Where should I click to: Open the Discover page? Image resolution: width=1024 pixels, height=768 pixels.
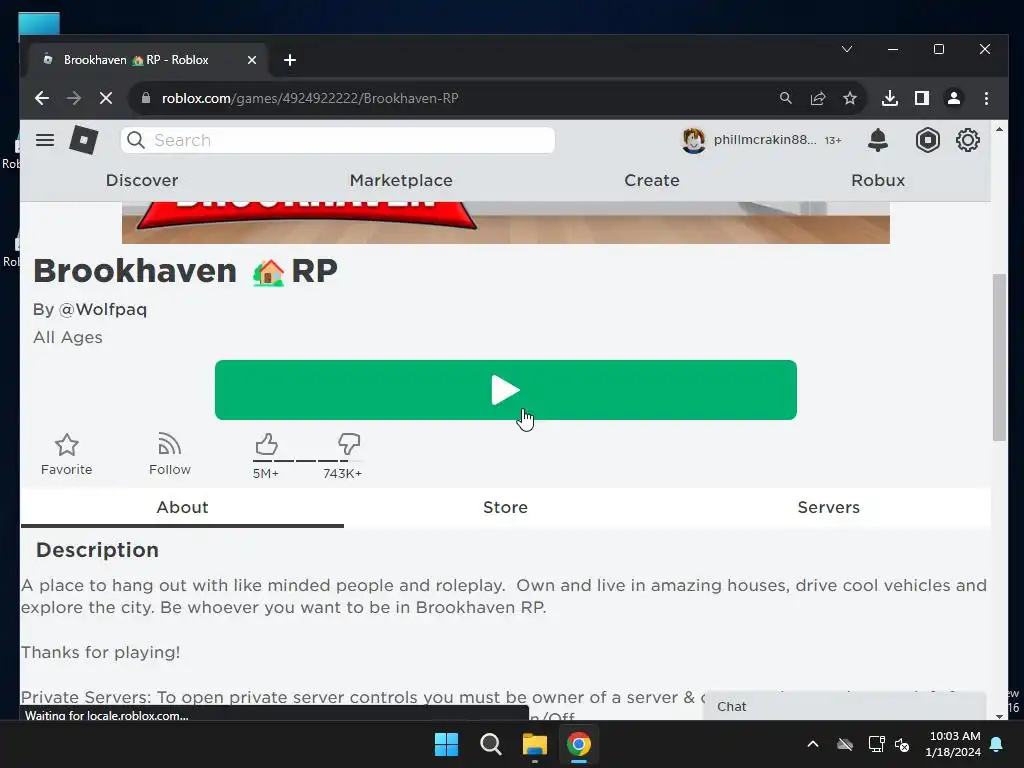(142, 180)
